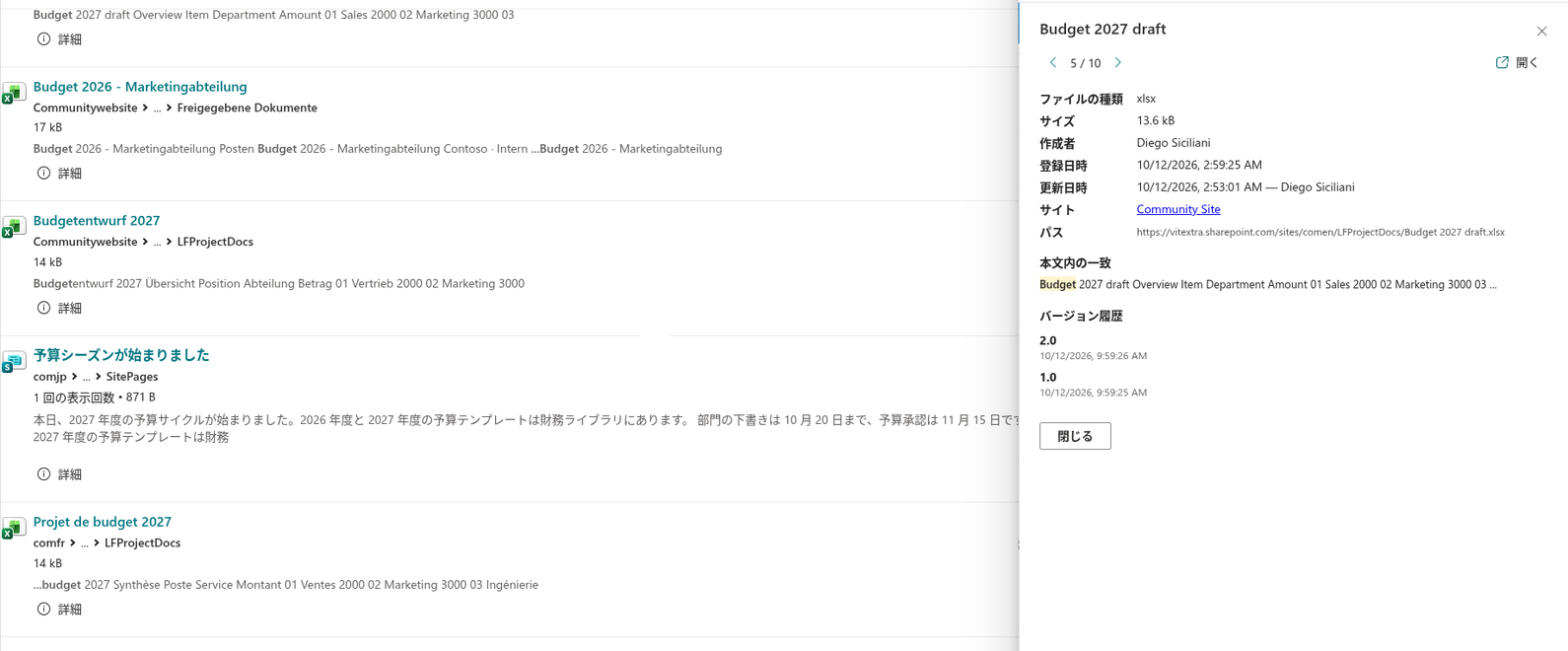Click registered date 10/12/2026, 2:59:25 AM
The height and width of the screenshot is (651, 1568).
[1199, 165]
